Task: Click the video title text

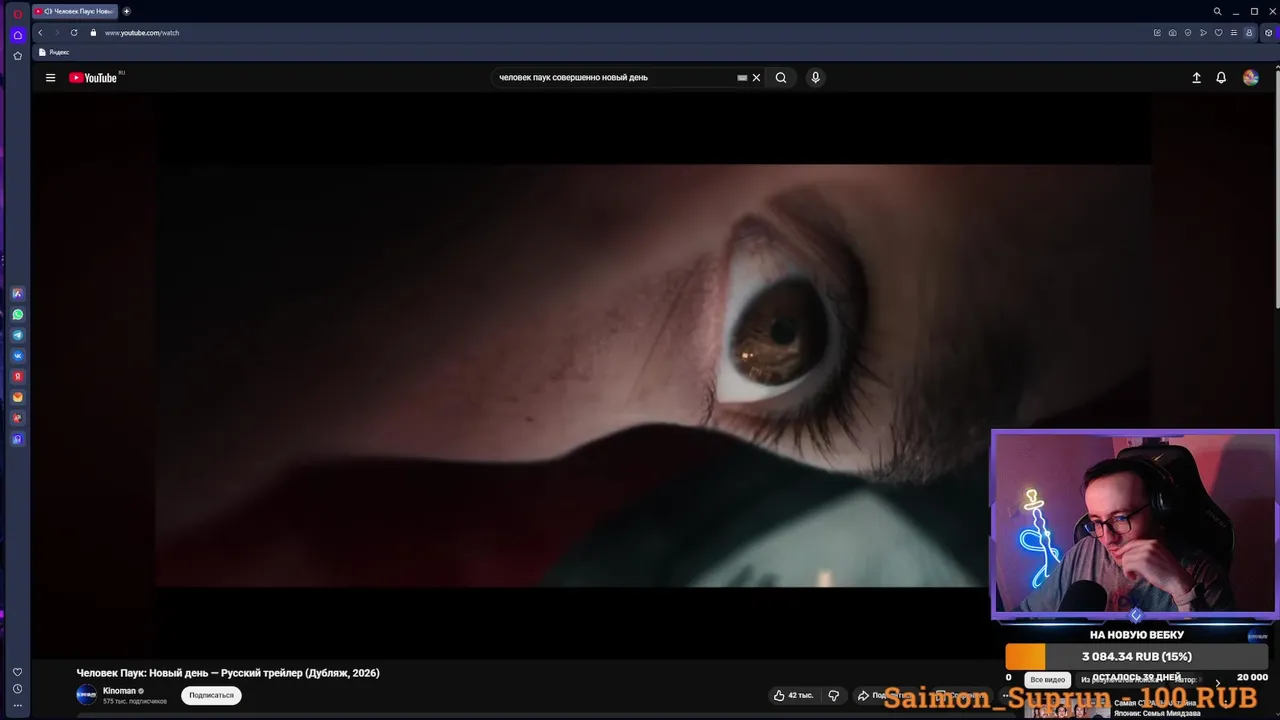Action: (228, 673)
